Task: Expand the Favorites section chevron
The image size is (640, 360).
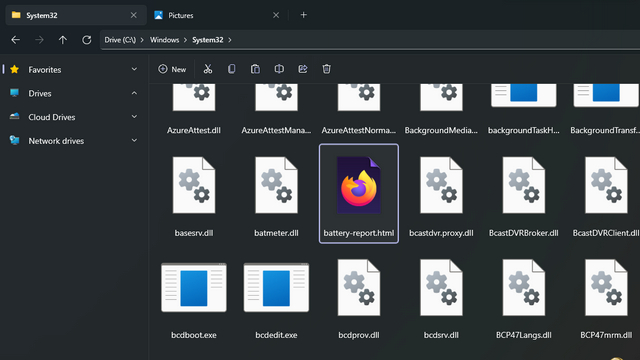Action: [x=134, y=69]
